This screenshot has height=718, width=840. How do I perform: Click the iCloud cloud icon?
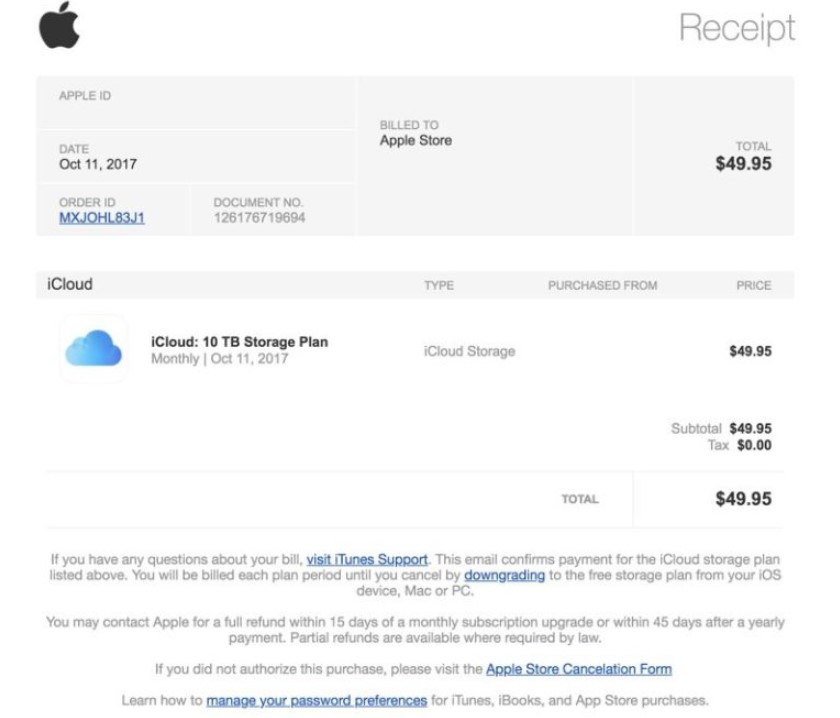pos(94,348)
